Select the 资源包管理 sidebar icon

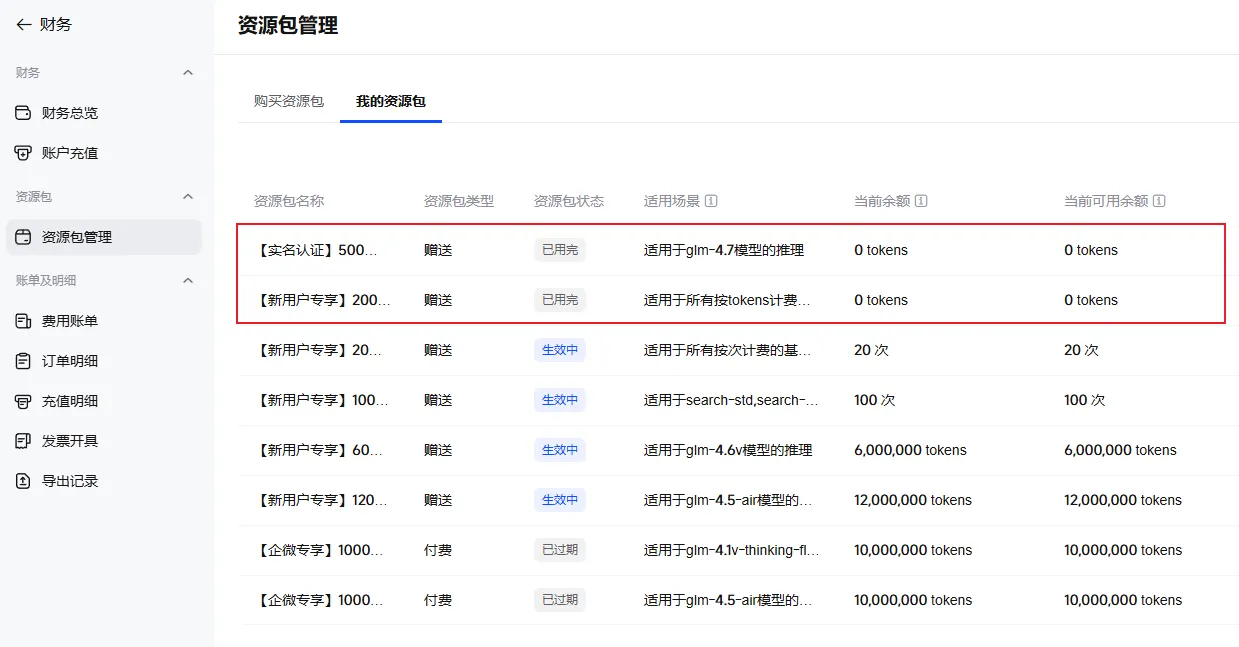click(24, 237)
